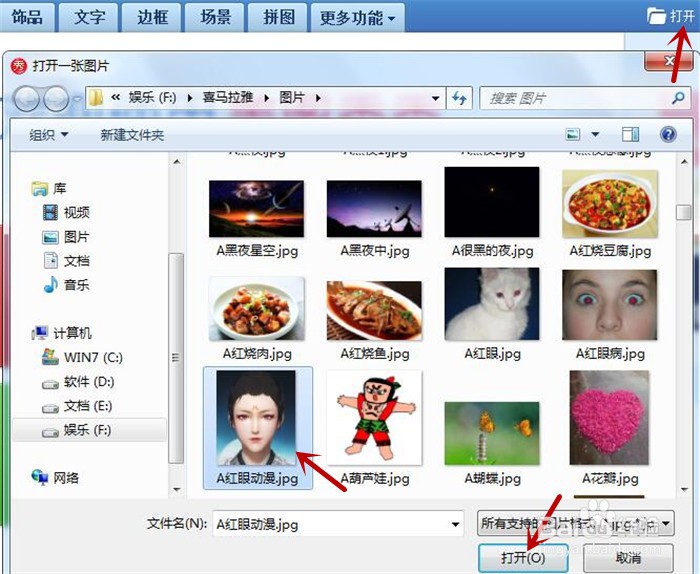Click 娱乐 (F:) in address path
Screen dimensions: 700x574
[x=153, y=98]
